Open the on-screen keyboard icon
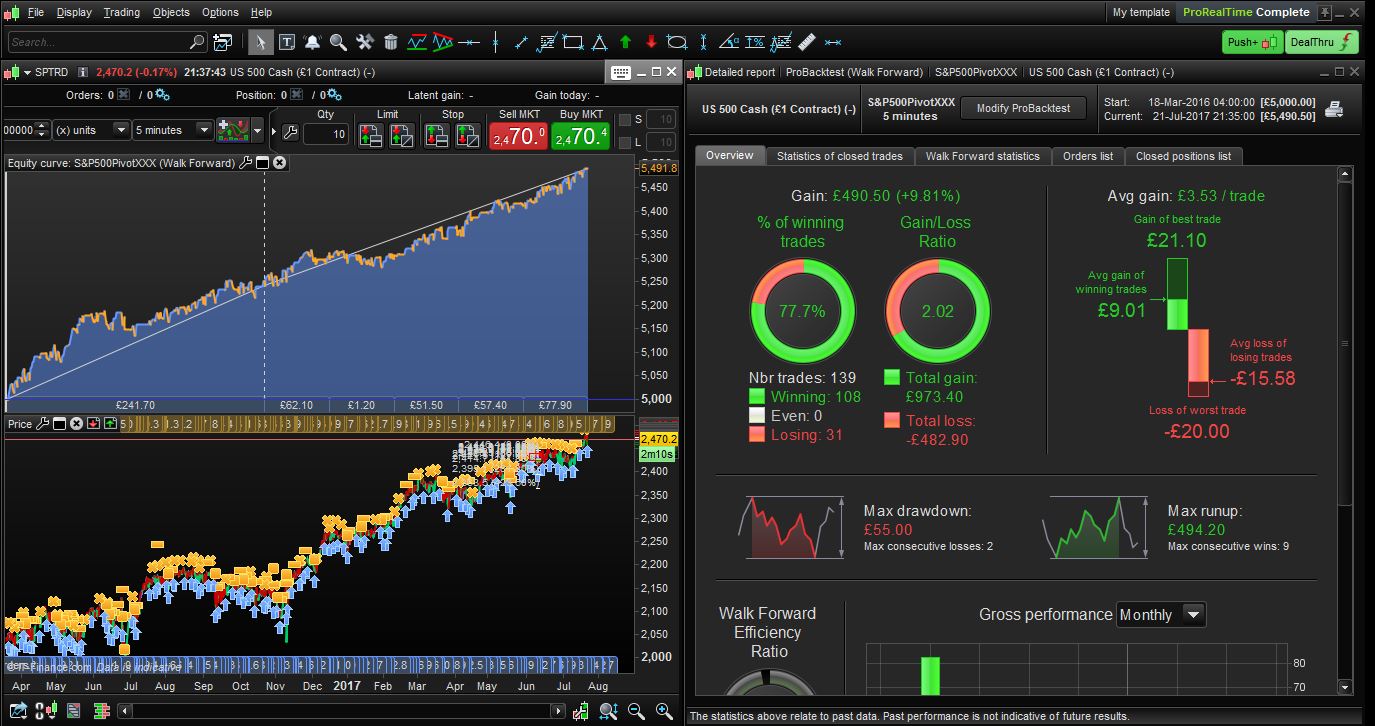 (x=620, y=72)
